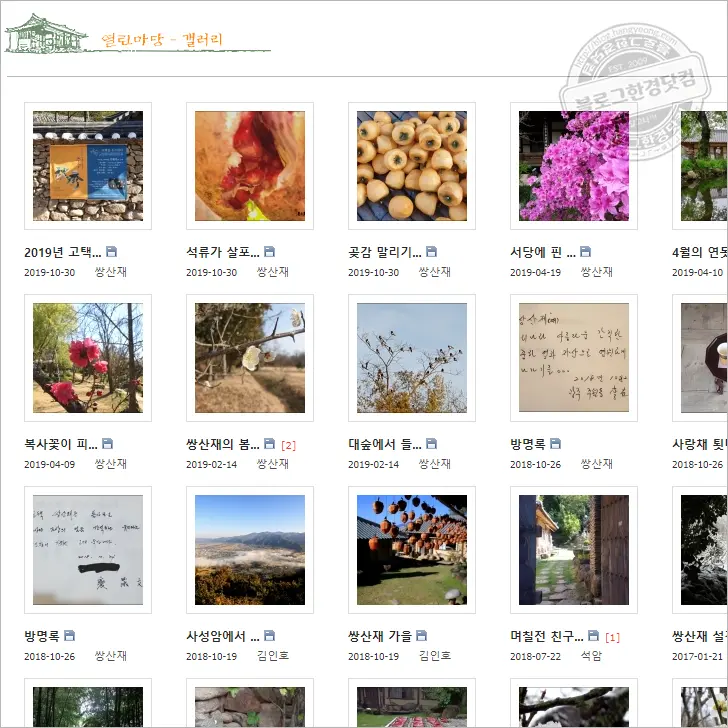
Task: Open the handwritten guestbook note thumbnail dated 2018-10-26 with beige paper
Action: click(x=574, y=358)
